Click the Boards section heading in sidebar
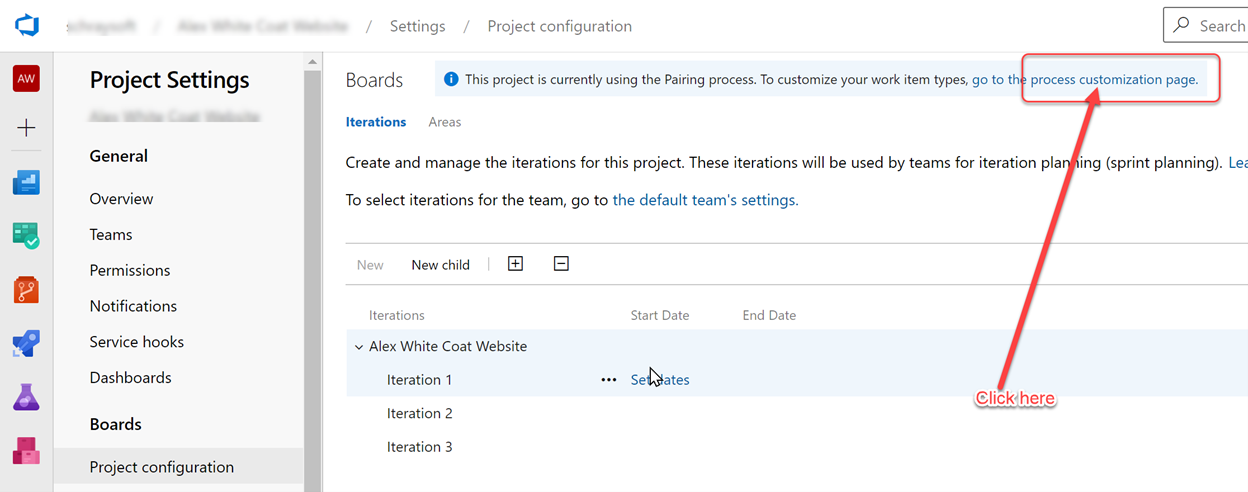 click(x=116, y=424)
